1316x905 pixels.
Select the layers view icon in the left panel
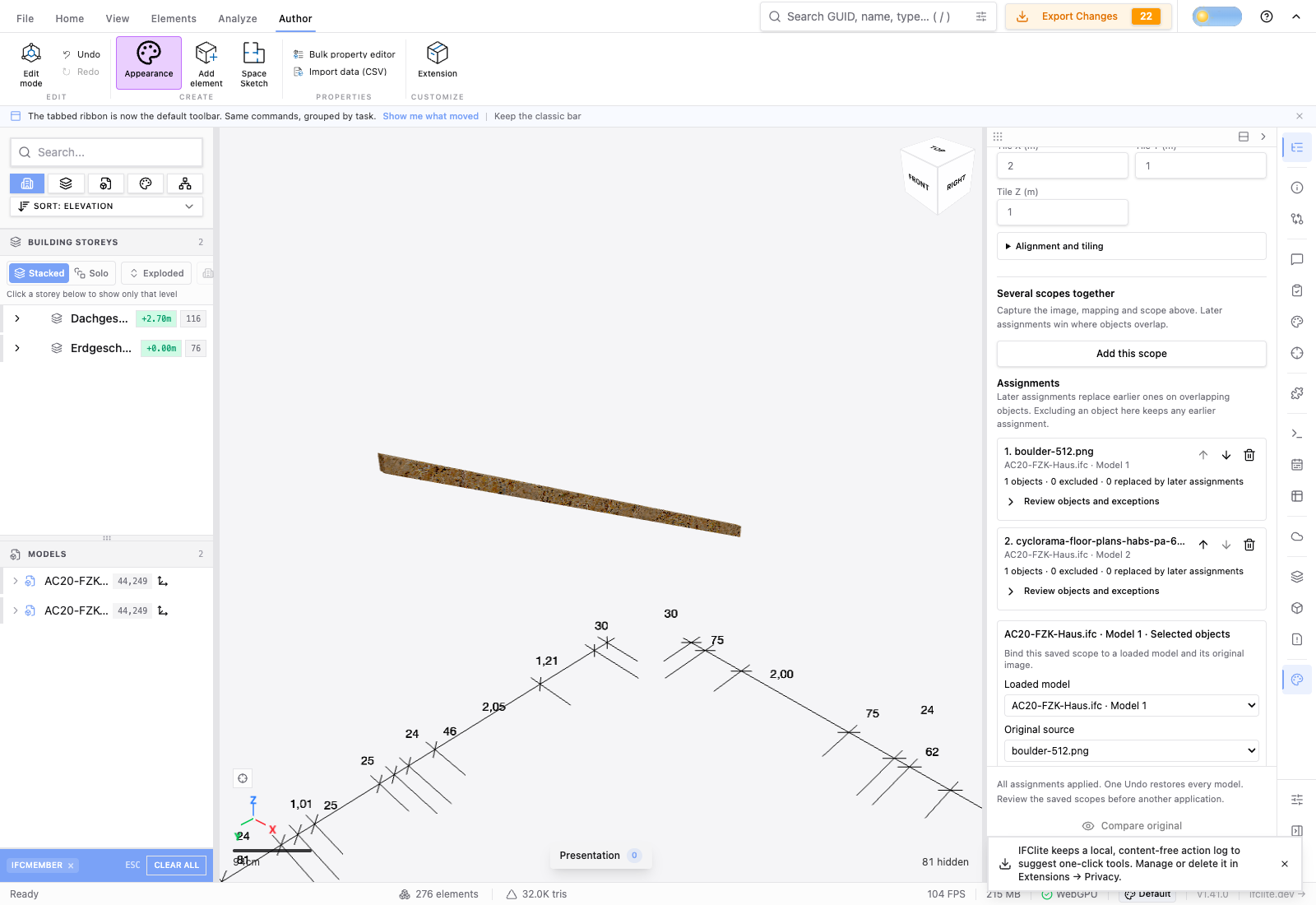pyautogui.click(x=66, y=183)
